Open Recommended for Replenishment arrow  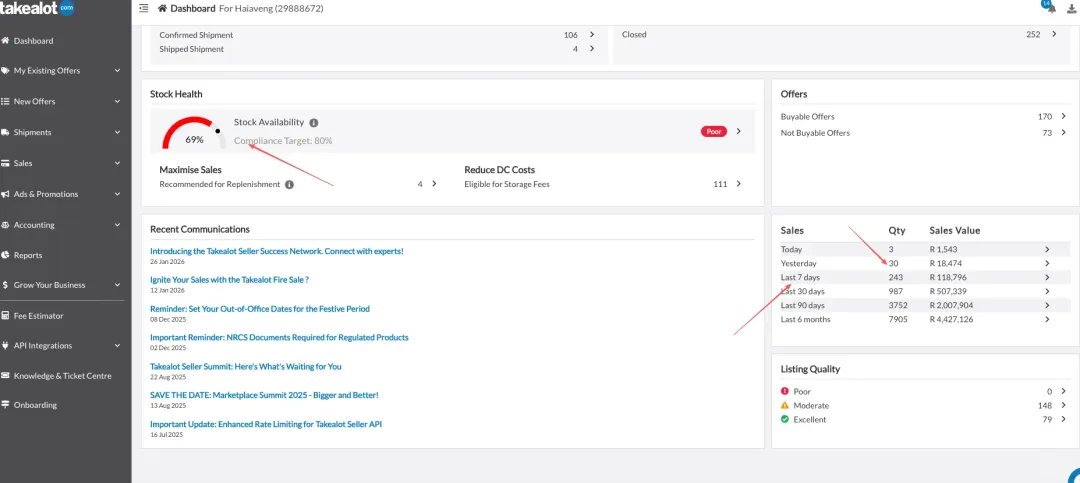(434, 184)
